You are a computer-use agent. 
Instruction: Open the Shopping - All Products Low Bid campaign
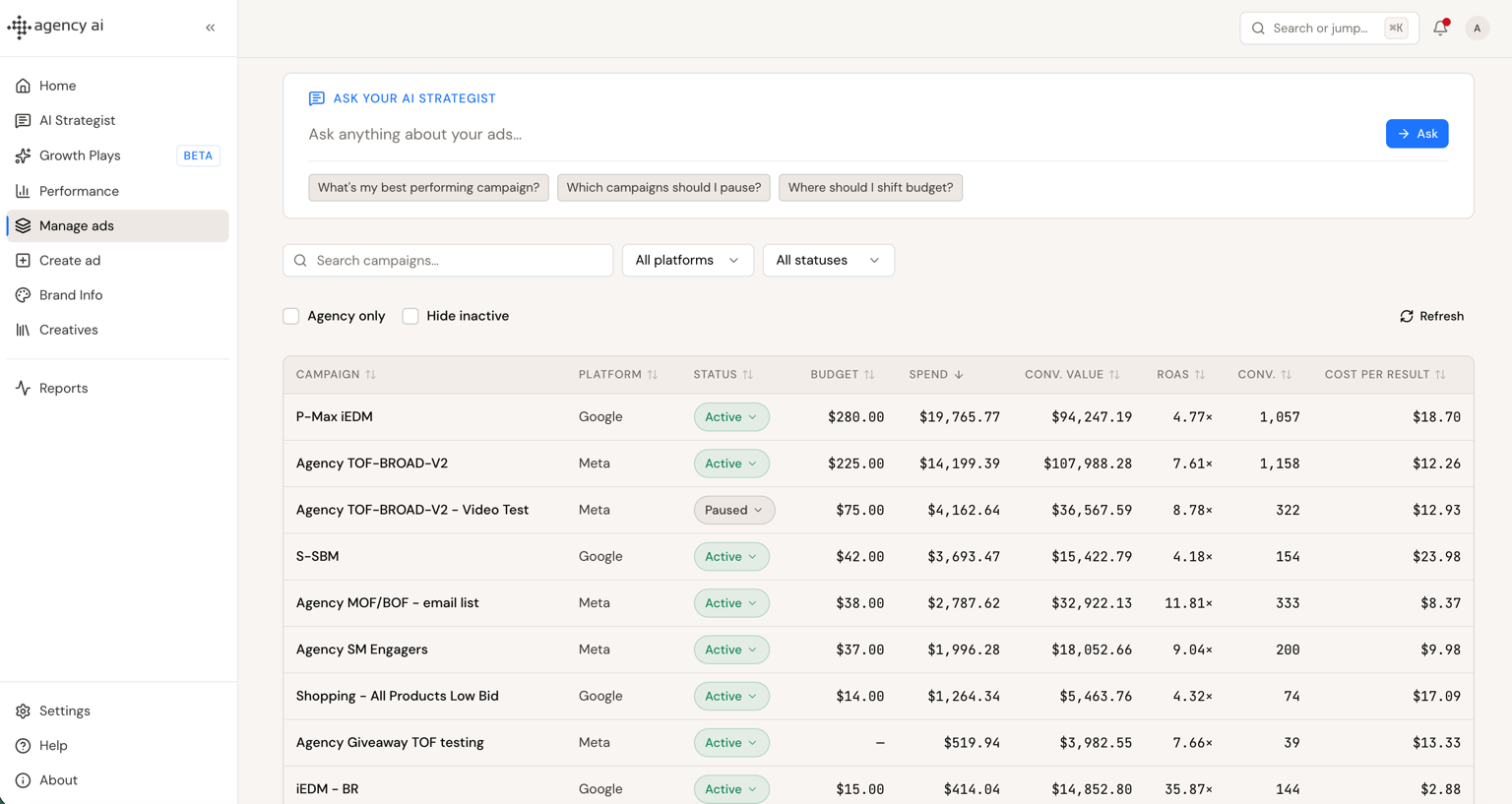tap(398, 696)
